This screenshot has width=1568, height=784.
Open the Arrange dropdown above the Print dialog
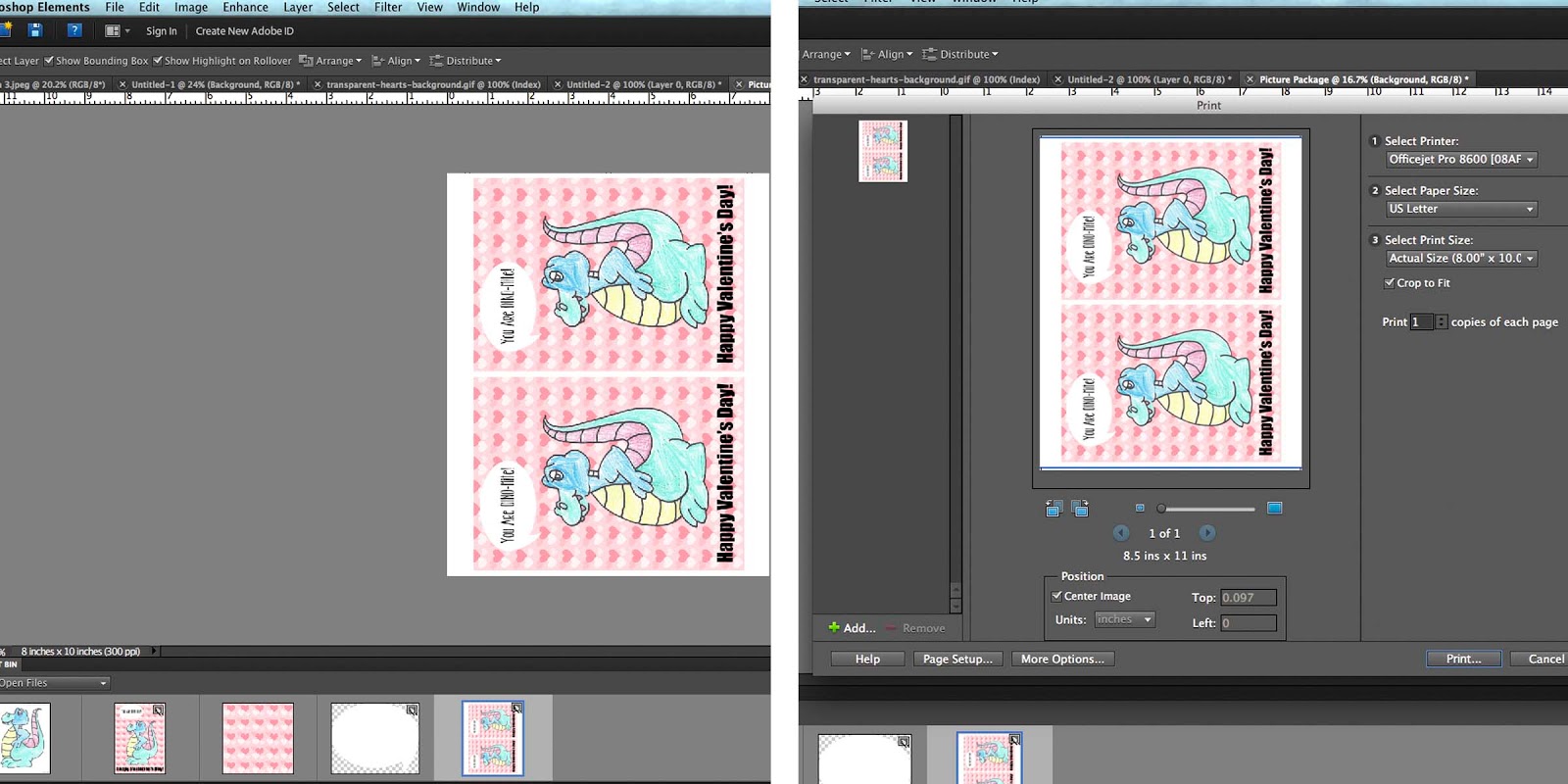click(x=826, y=54)
